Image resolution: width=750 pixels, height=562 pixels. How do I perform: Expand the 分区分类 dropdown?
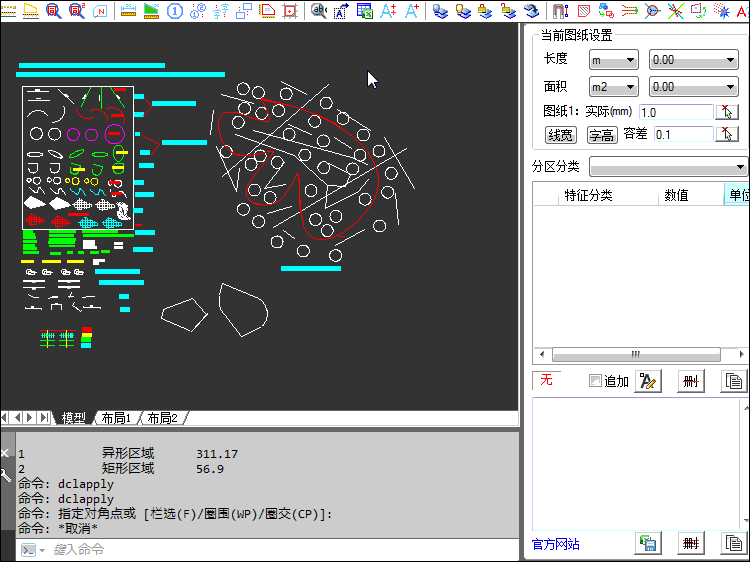tap(668, 166)
